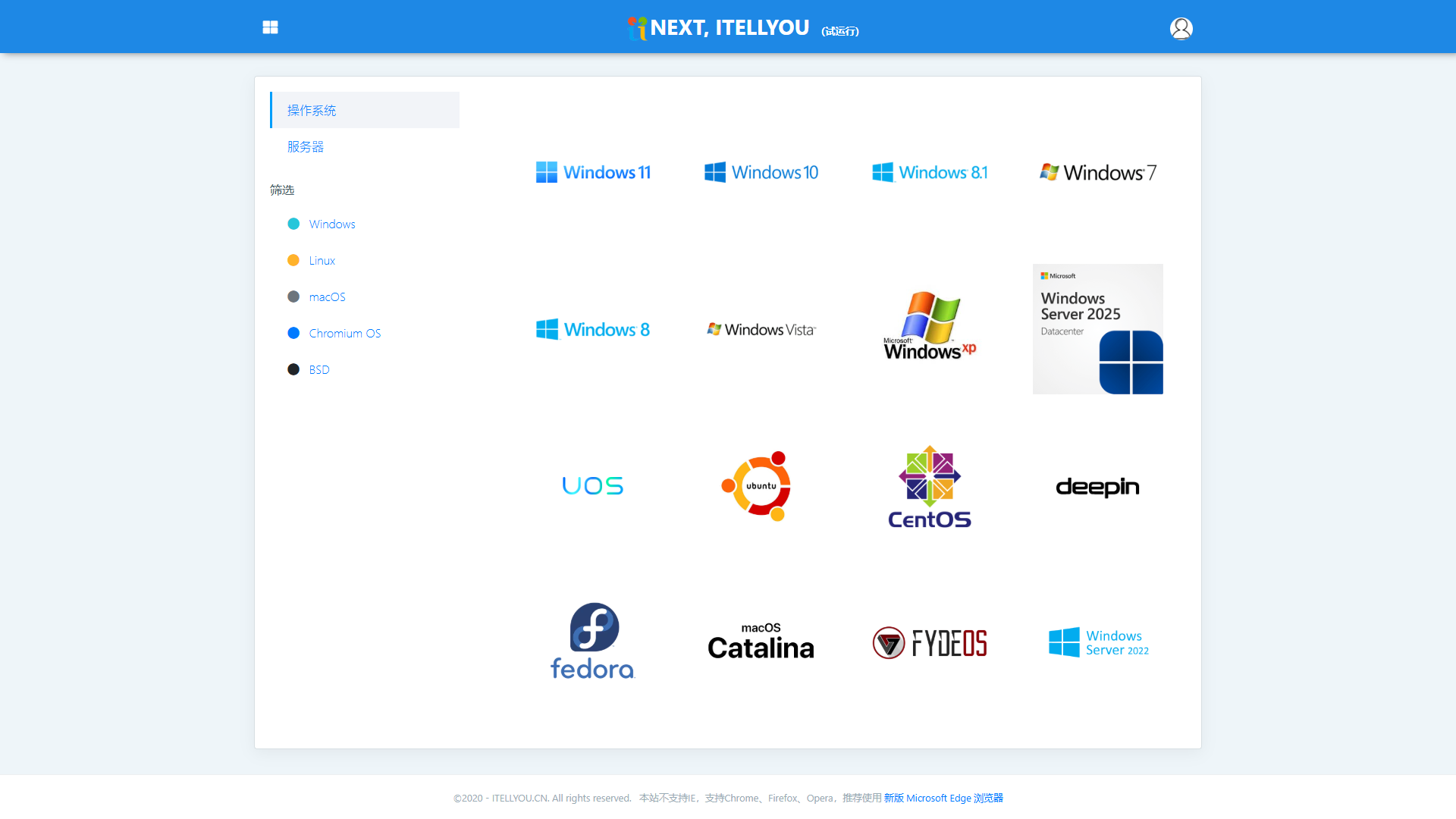Go to NEXT, ITELLYOU home logo

719,28
